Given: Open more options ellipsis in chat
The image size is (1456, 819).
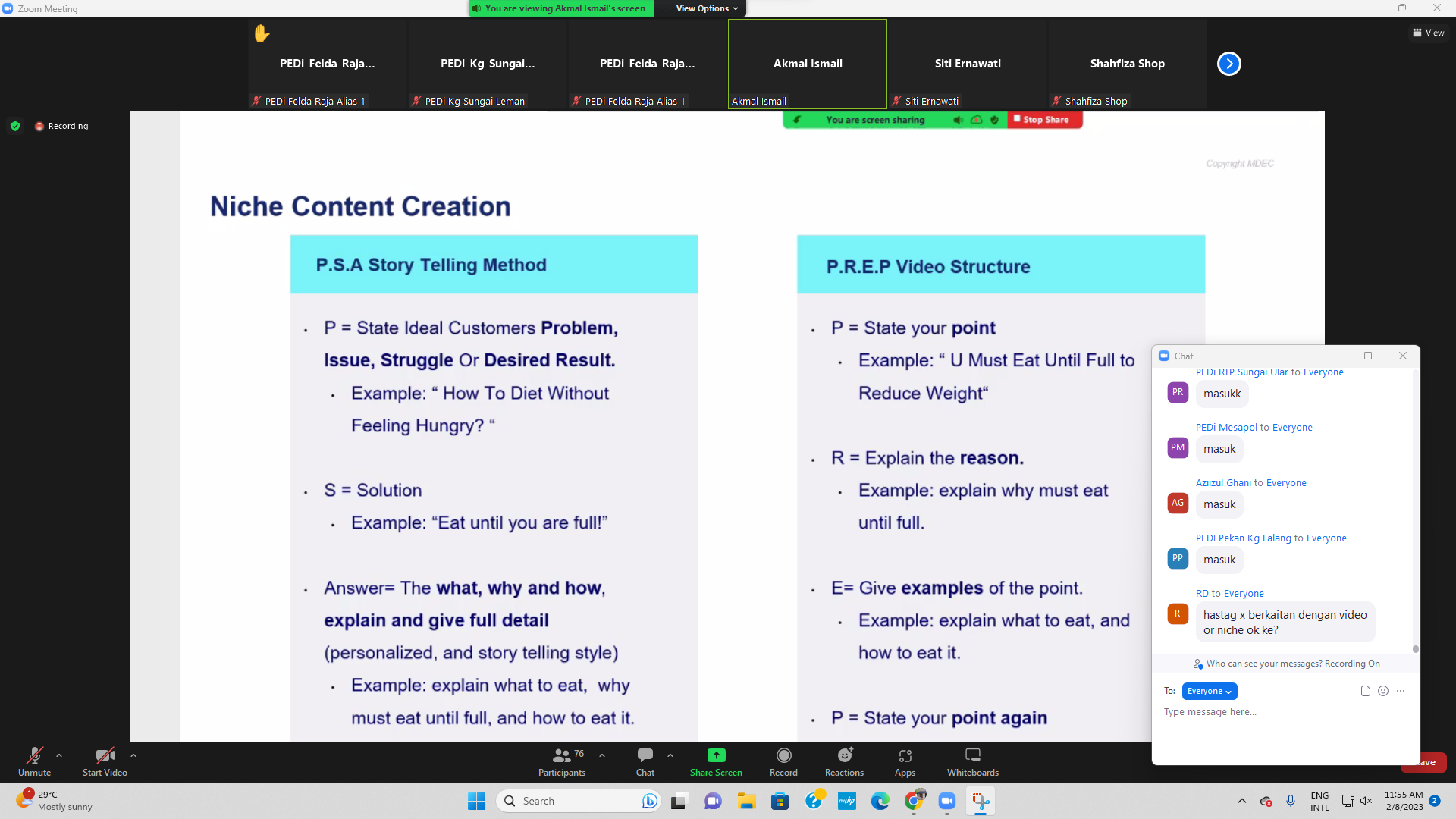Looking at the screenshot, I should (x=1401, y=691).
